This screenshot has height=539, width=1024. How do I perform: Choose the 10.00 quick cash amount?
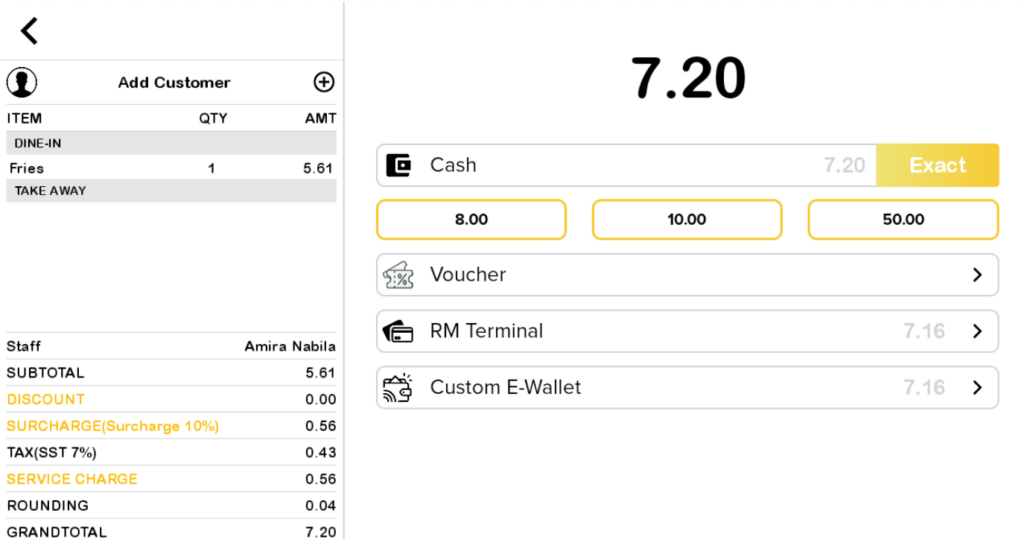tap(687, 220)
